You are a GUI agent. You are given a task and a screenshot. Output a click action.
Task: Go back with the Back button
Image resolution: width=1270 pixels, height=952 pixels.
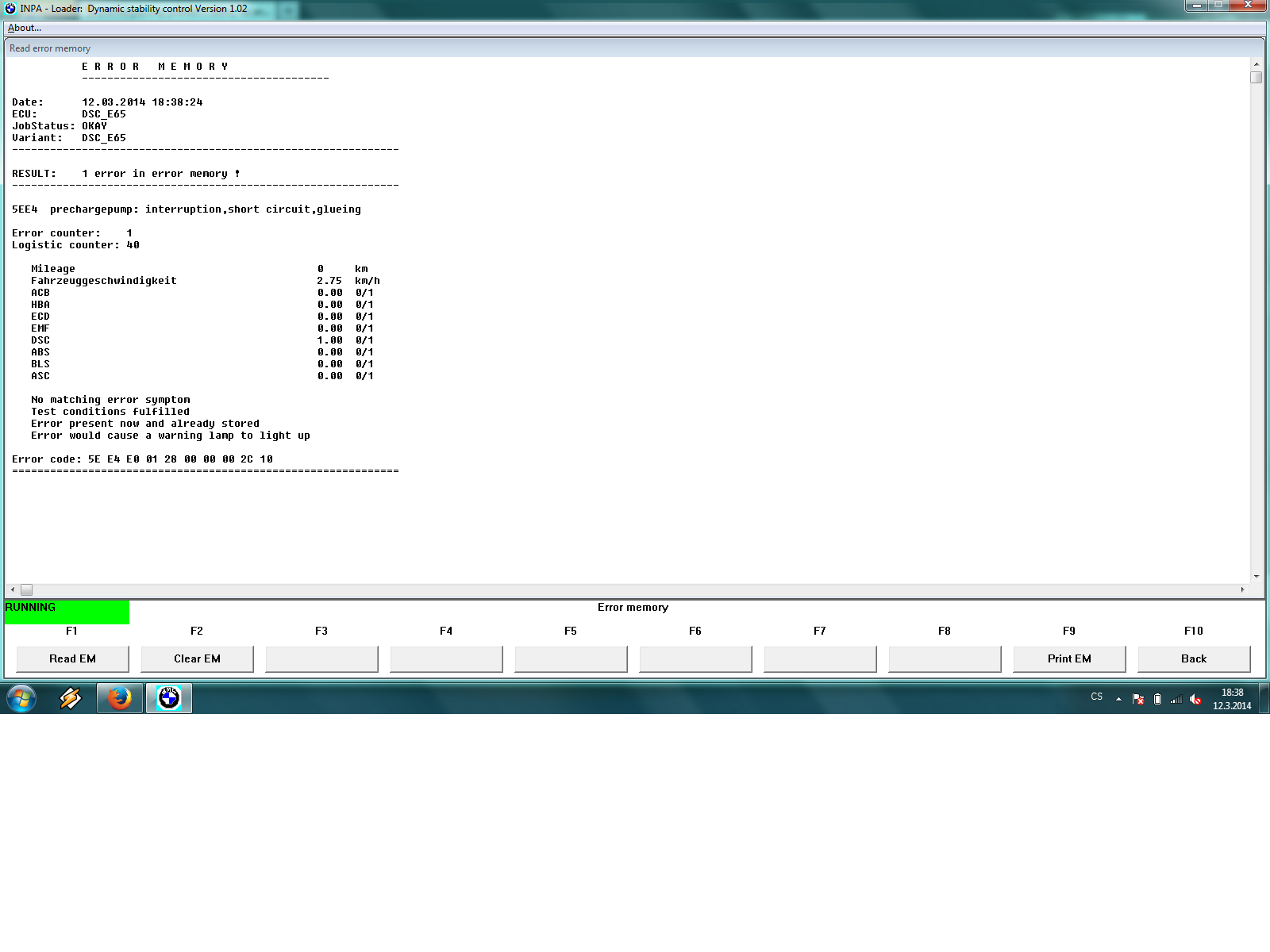1194,658
